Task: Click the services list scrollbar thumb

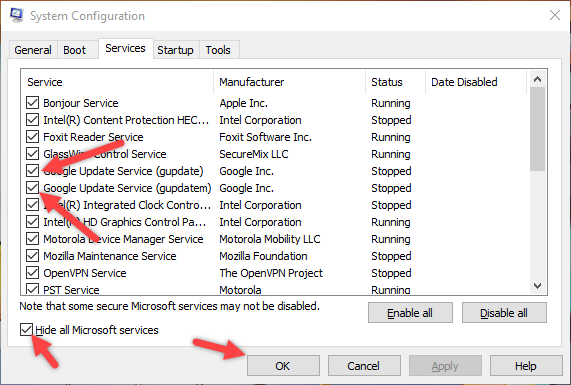Action: click(537, 129)
